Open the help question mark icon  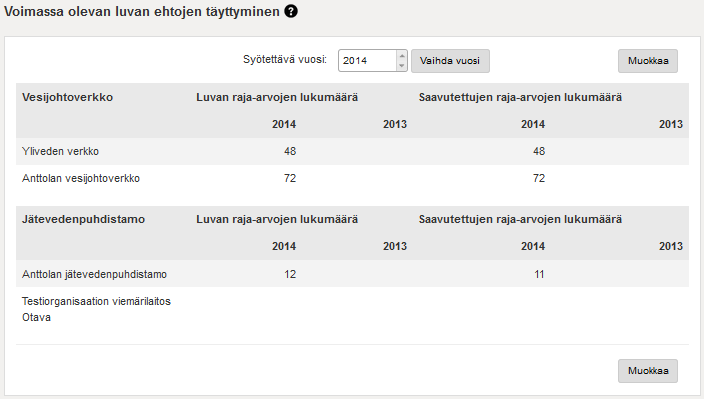pos(291,11)
